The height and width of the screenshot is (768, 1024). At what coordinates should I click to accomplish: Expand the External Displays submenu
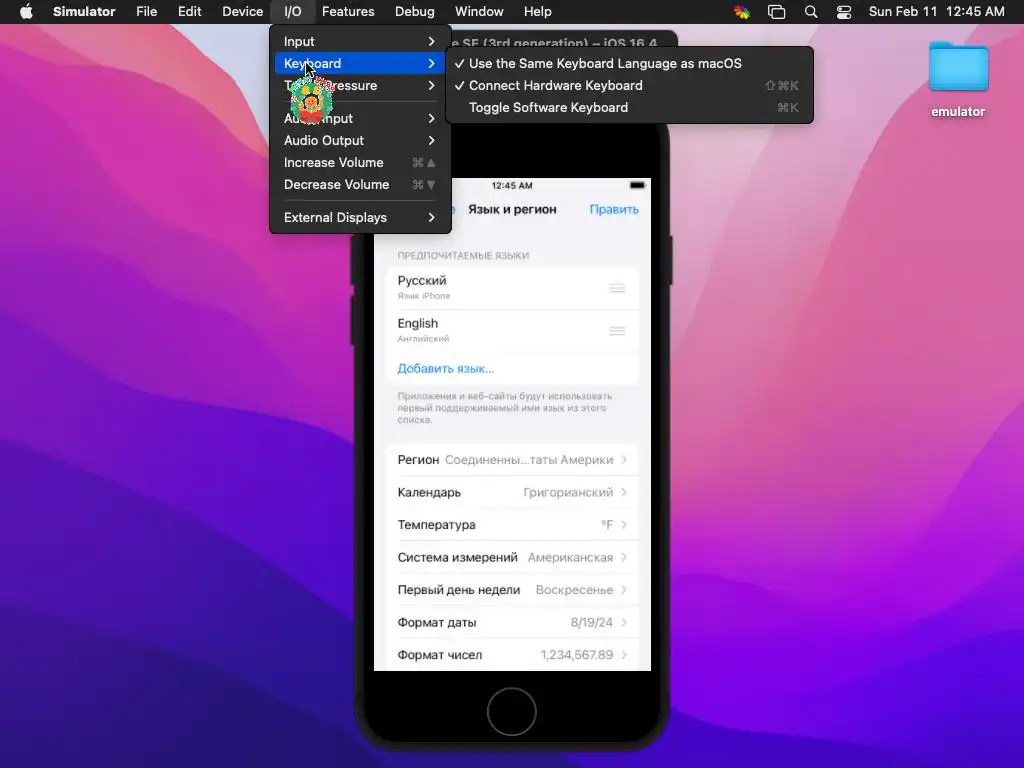point(360,217)
